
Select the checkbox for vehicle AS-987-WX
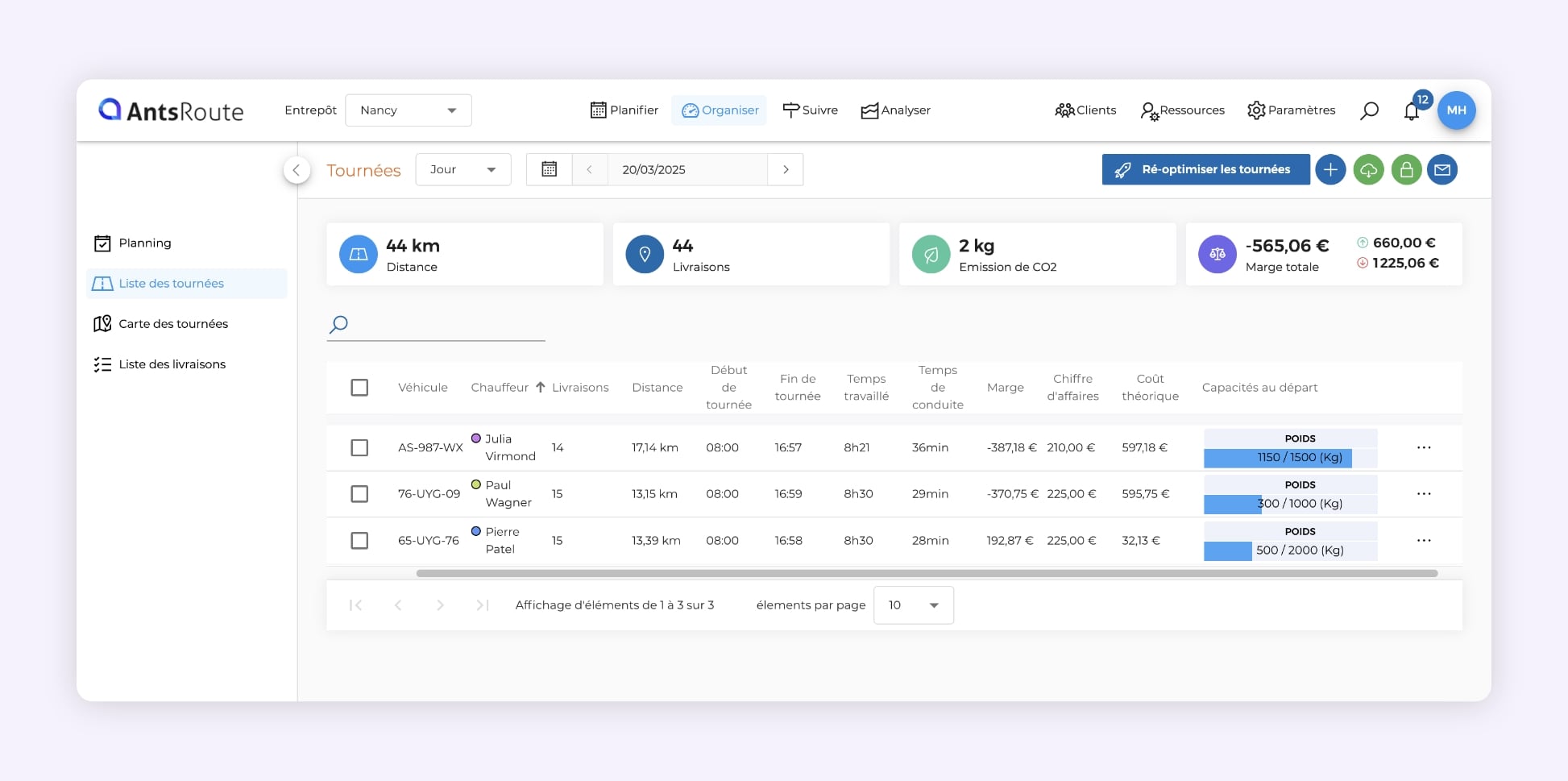[x=359, y=447]
